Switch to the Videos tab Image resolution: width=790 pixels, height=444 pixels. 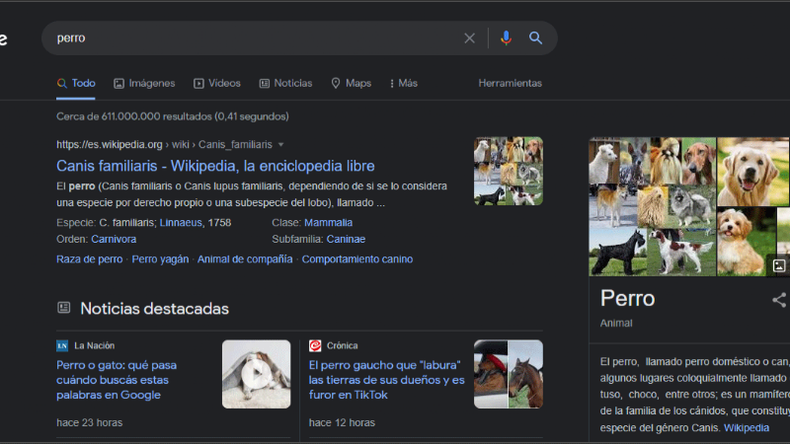(x=217, y=83)
